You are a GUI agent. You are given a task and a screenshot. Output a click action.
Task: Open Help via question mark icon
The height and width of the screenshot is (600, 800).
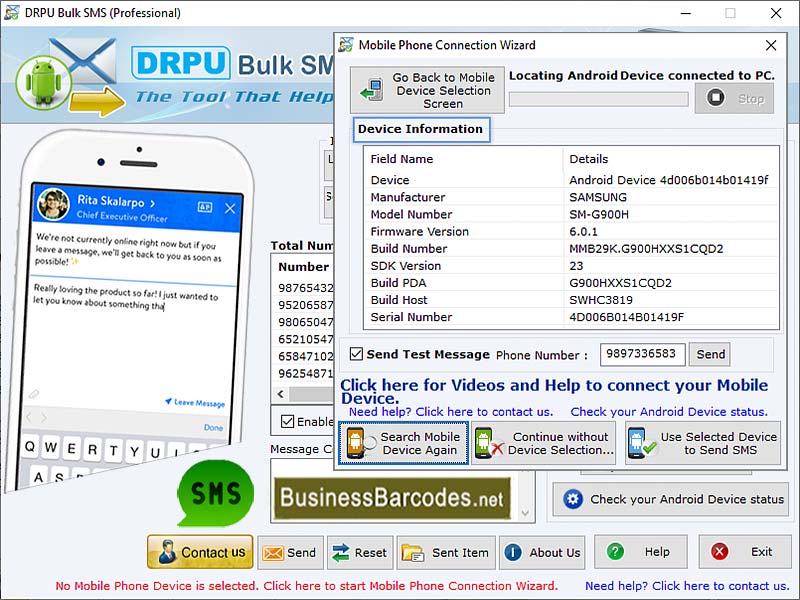pos(617,551)
